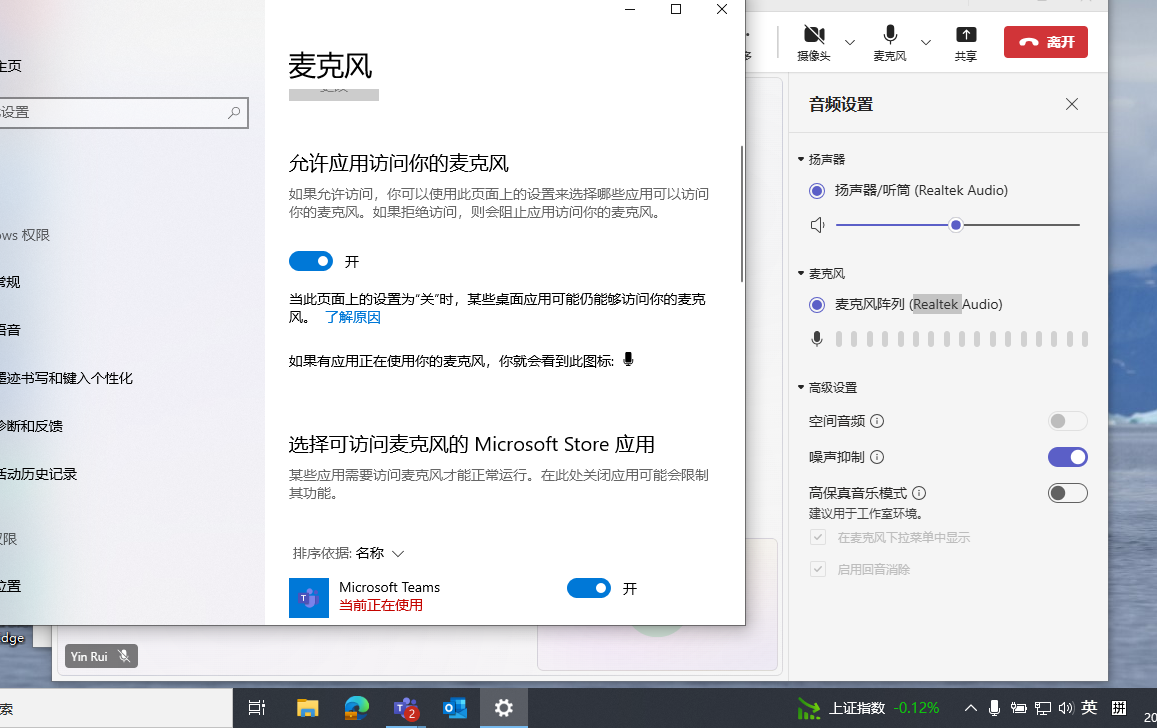Click the info icon beside 空间音频
The width and height of the screenshot is (1157, 728).
(877, 421)
